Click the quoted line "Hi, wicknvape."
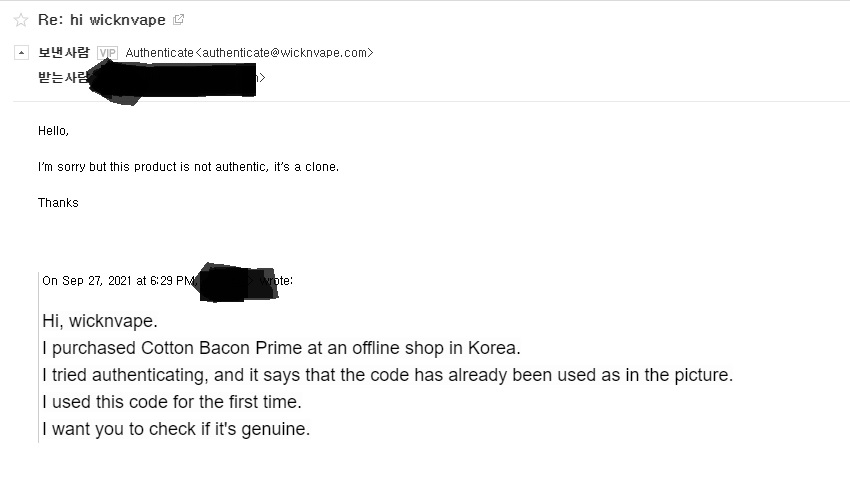This screenshot has height=502, width=850. tap(100, 321)
